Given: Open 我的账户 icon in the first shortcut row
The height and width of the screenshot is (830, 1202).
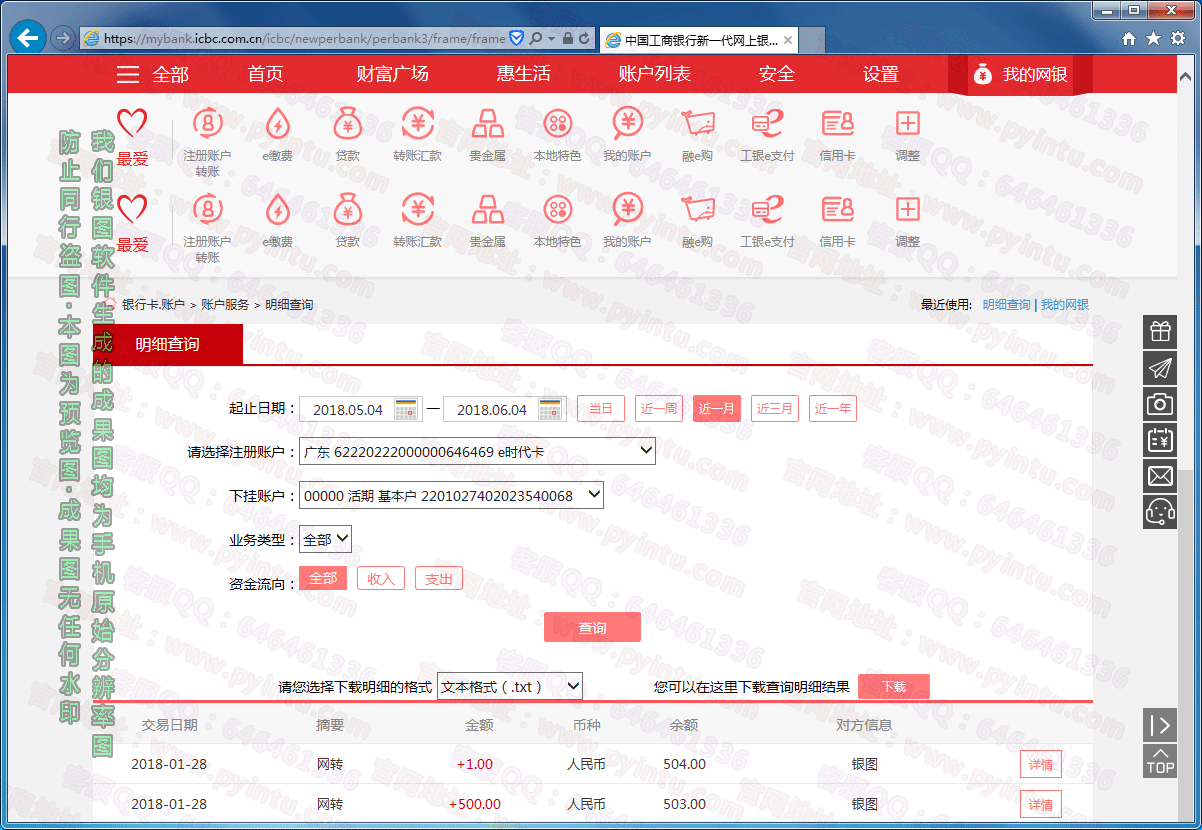Looking at the screenshot, I should pyautogui.click(x=627, y=124).
